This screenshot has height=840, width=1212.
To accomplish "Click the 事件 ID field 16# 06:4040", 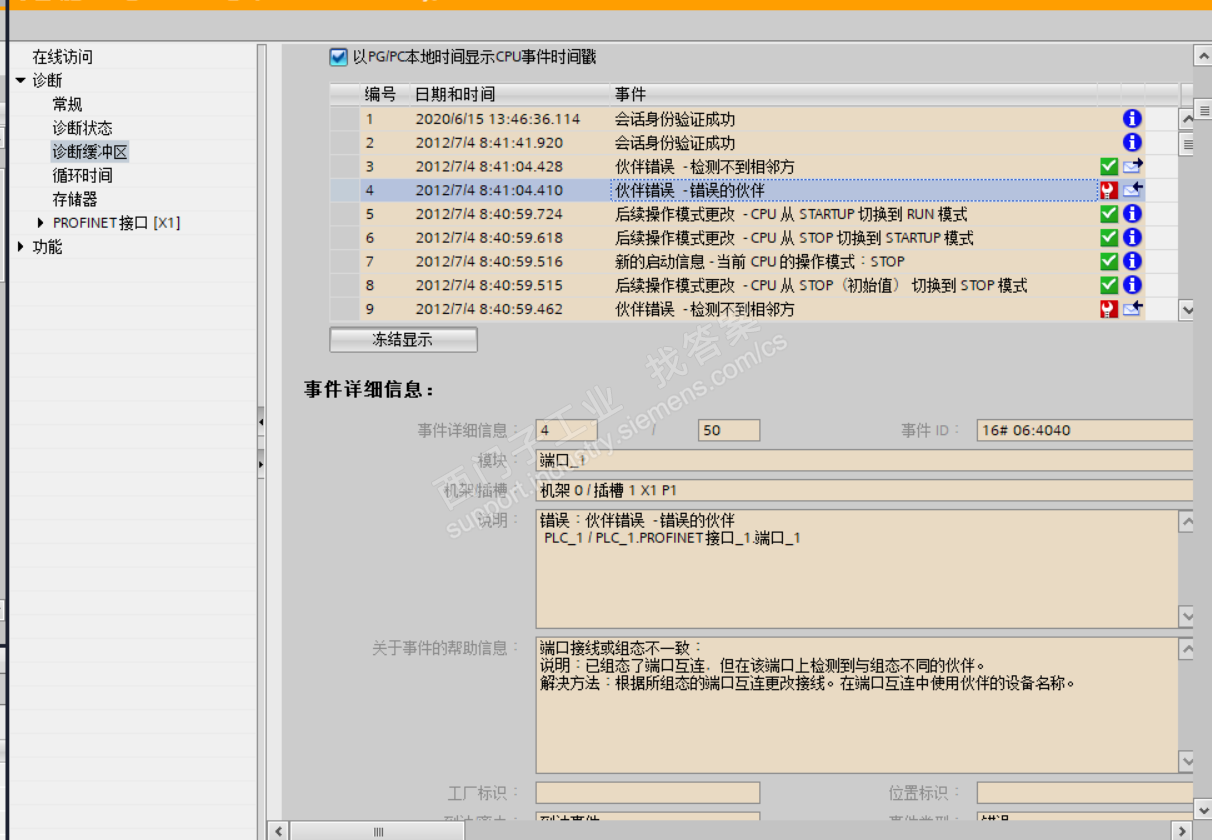I will (x=1085, y=430).
